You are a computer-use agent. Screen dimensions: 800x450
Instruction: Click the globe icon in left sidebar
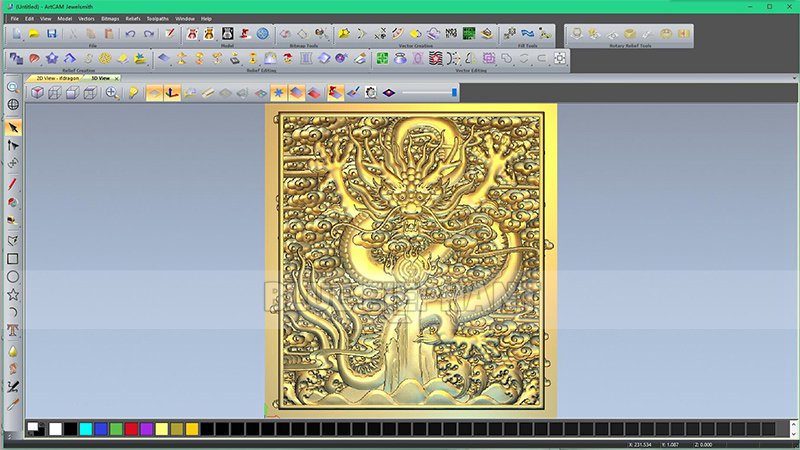pos(13,105)
